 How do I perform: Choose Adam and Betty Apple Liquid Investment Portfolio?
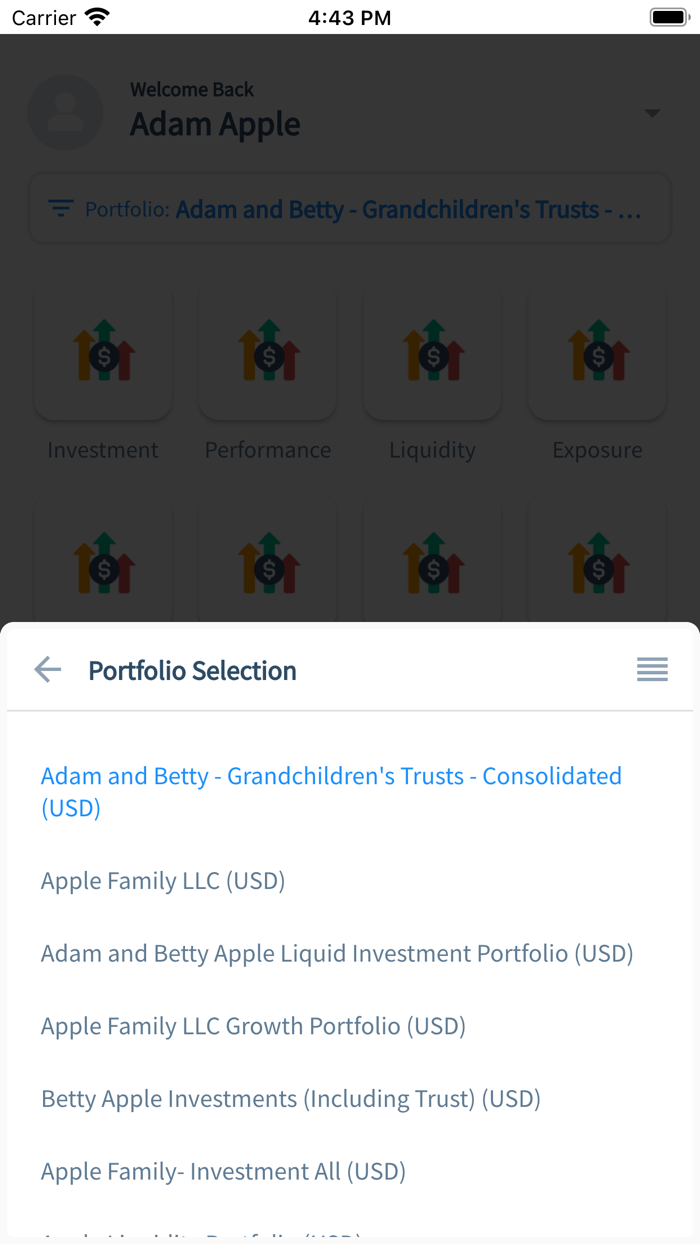click(337, 953)
